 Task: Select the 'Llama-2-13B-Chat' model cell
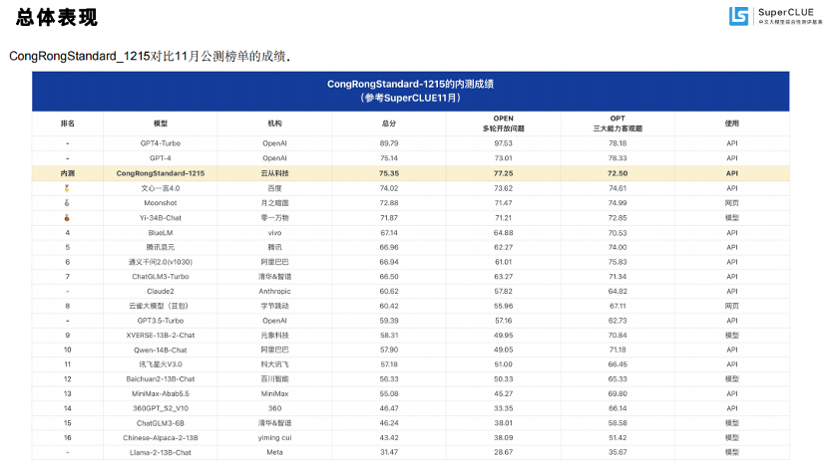[x=161, y=453]
